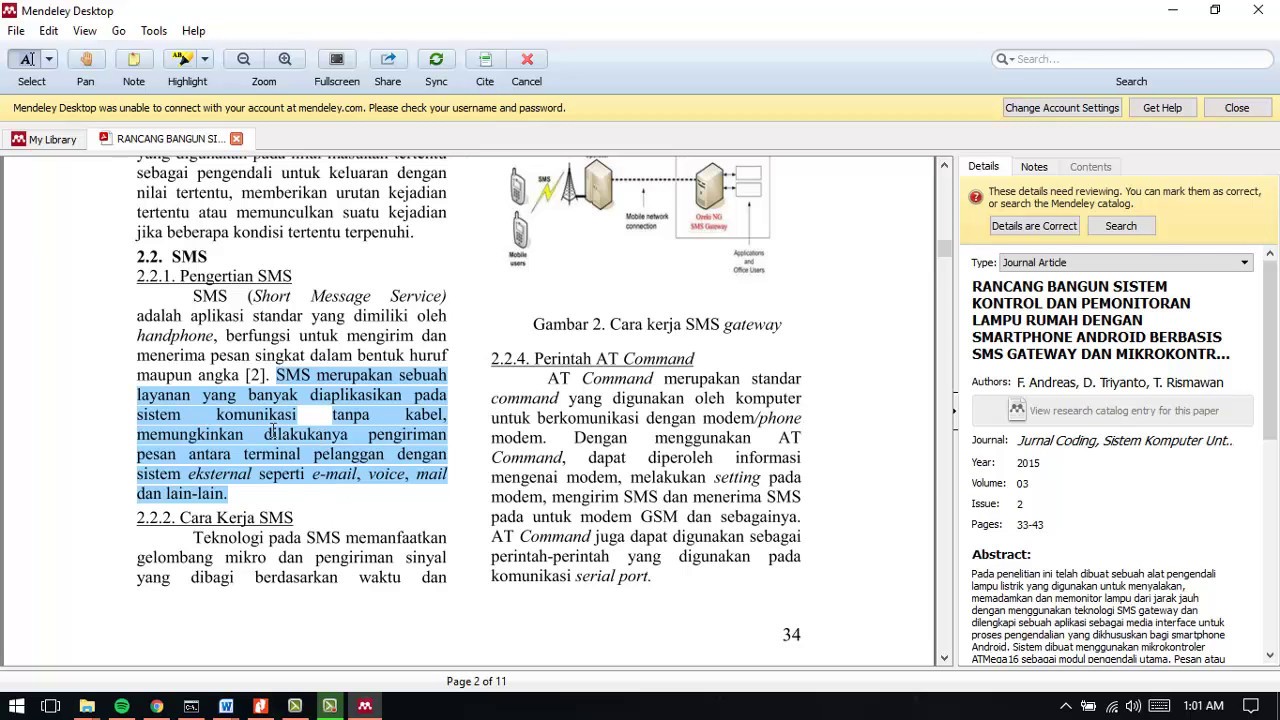Open Microsoft Word from the taskbar
Image resolution: width=1280 pixels, height=720 pixels.
click(x=226, y=706)
